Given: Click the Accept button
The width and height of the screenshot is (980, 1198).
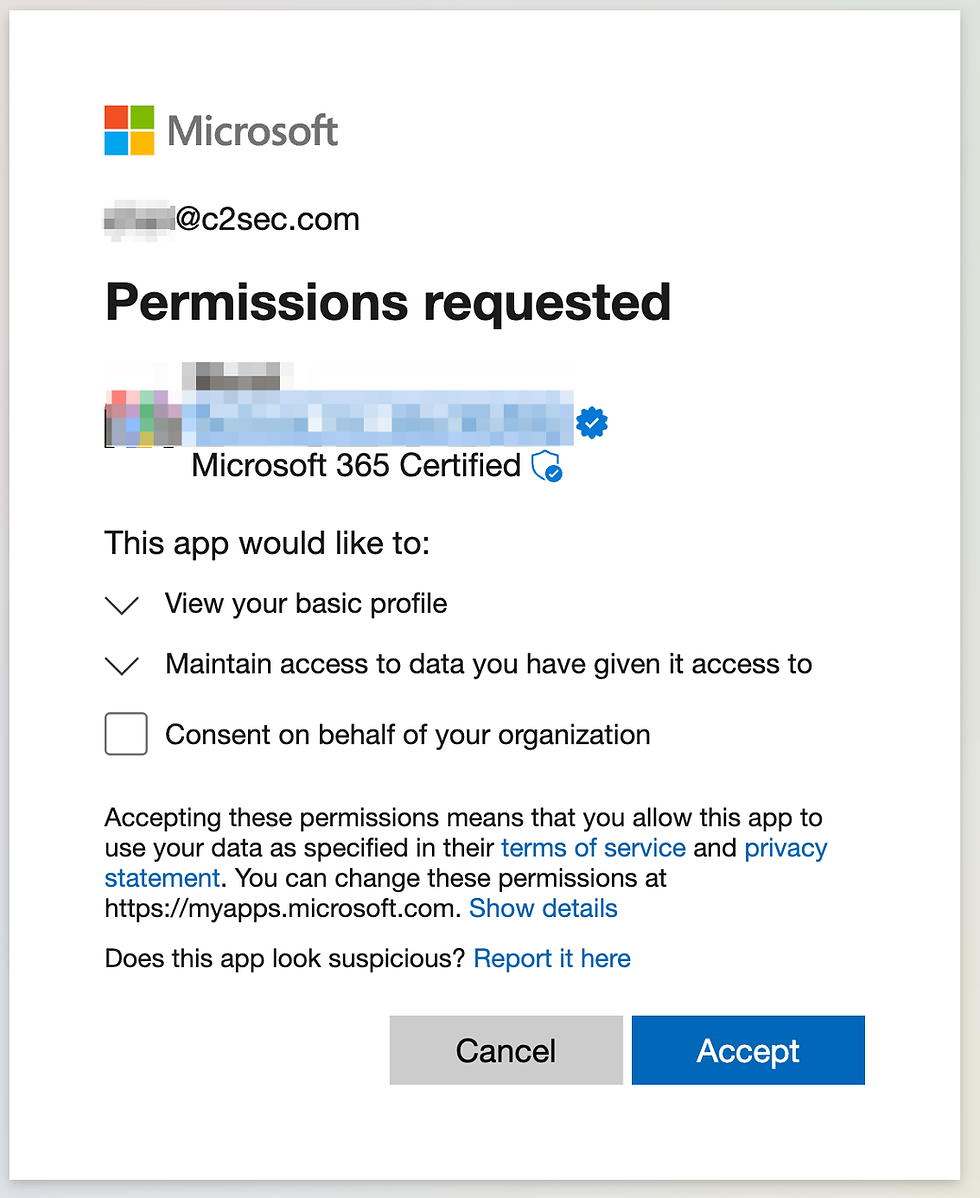Looking at the screenshot, I should pos(748,1051).
